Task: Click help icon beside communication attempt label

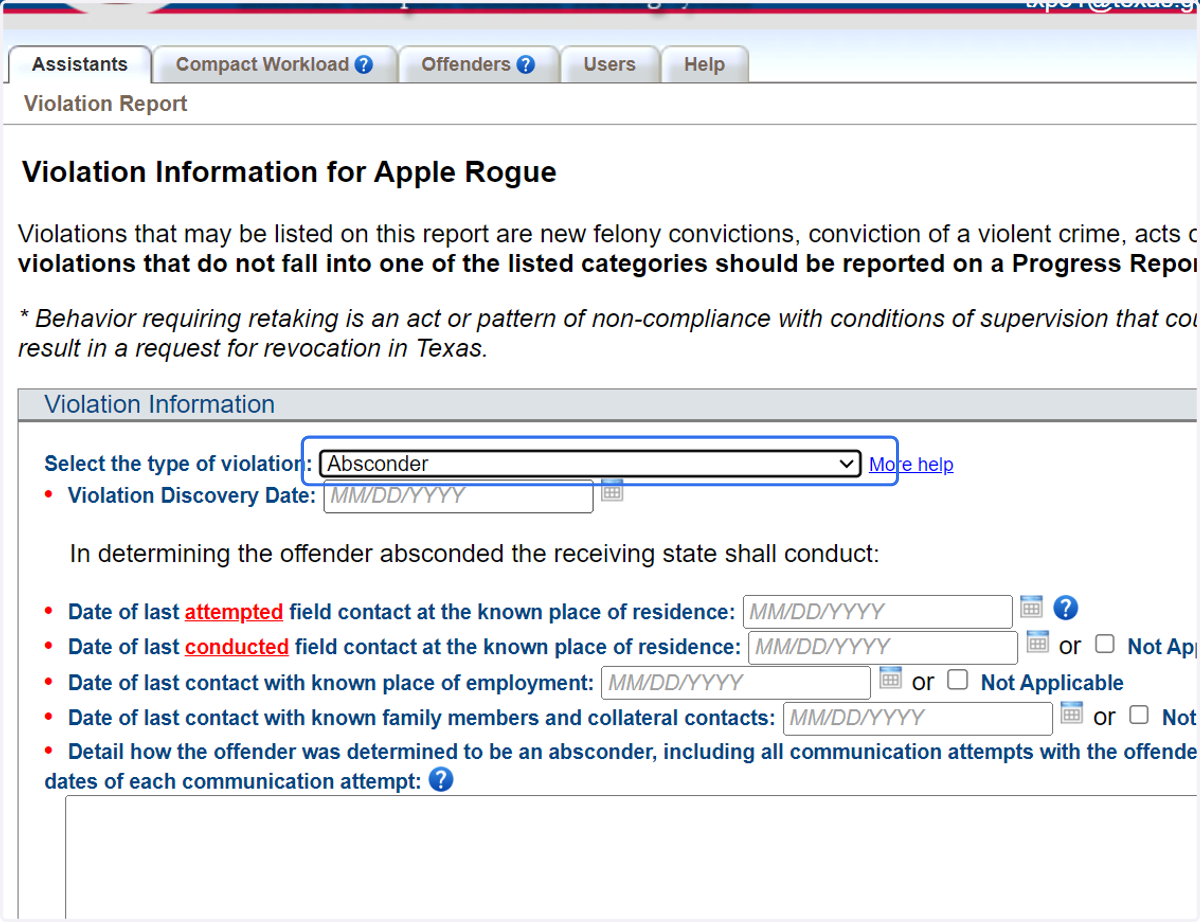Action: [441, 780]
